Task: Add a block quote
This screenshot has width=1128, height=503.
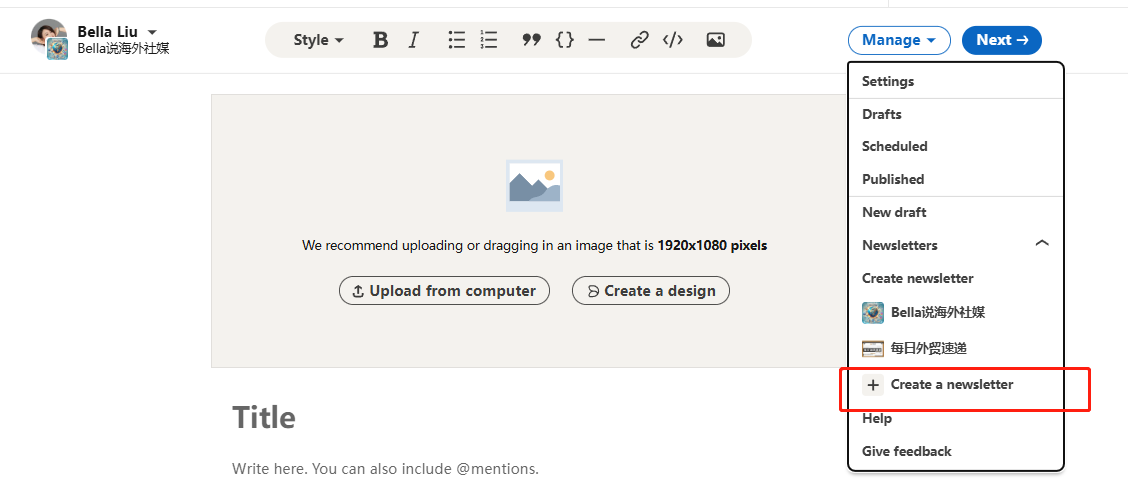Action: 531,40
